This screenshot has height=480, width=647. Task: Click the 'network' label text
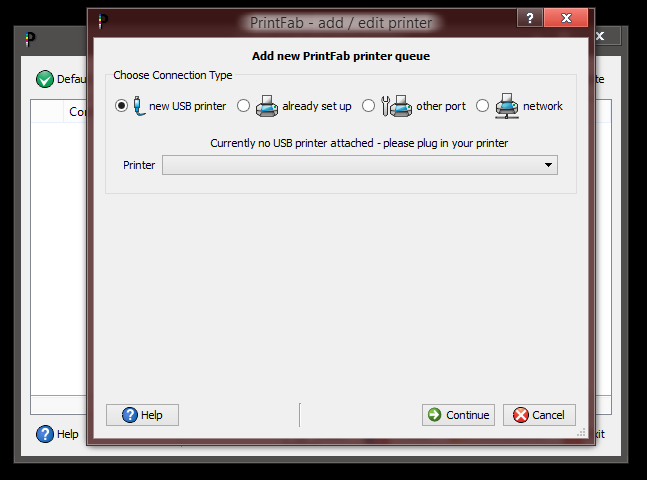click(x=543, y=106)
